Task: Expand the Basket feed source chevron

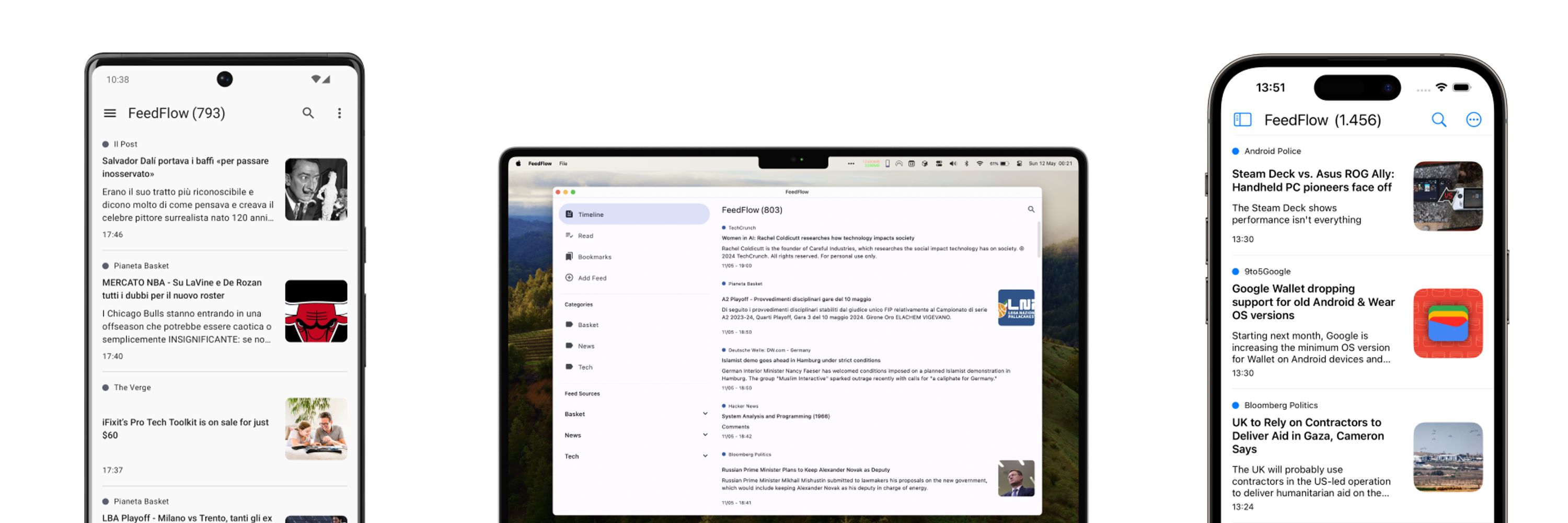Action: pos(706,413)
